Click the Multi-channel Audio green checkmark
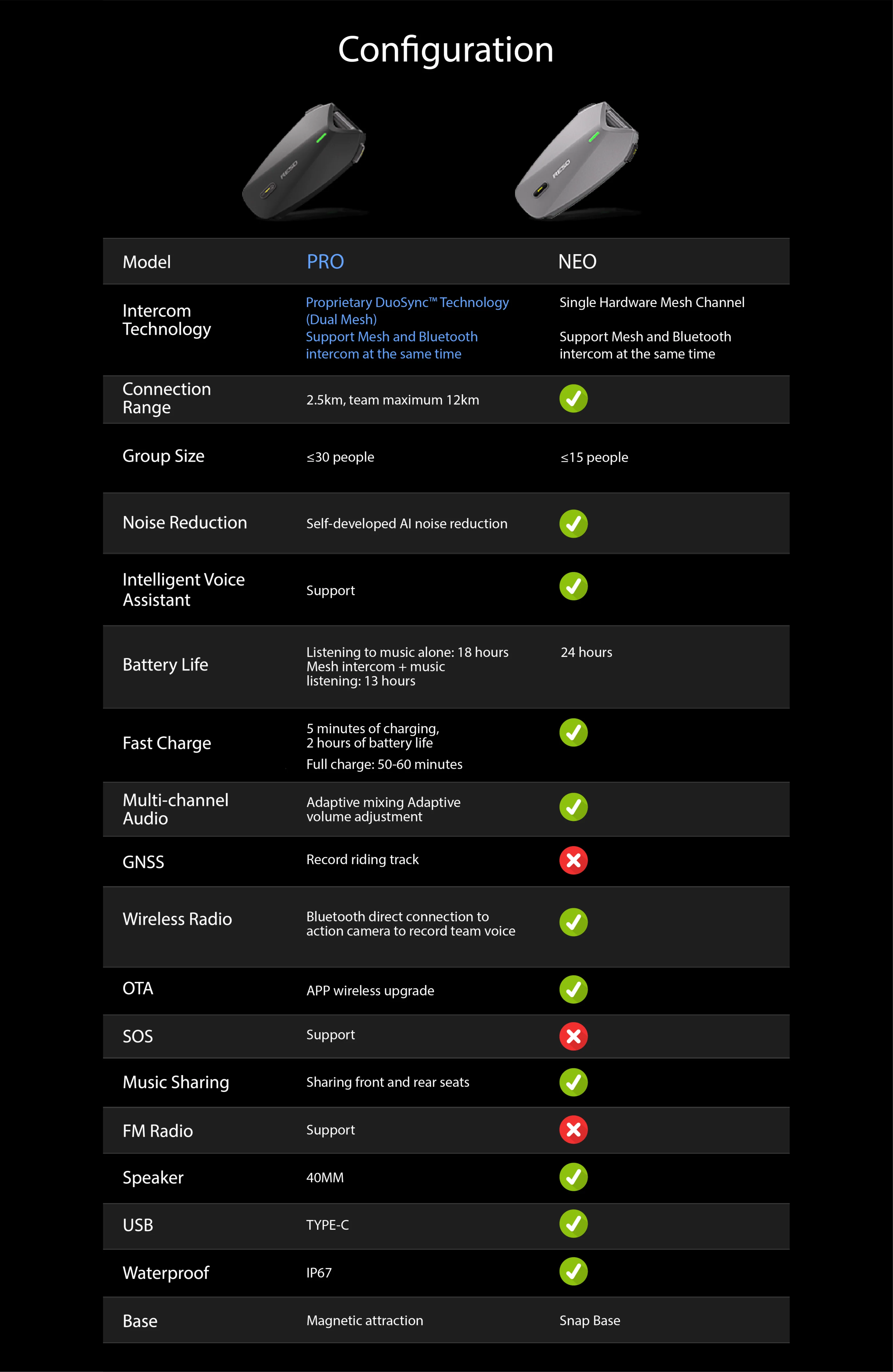 573,807
